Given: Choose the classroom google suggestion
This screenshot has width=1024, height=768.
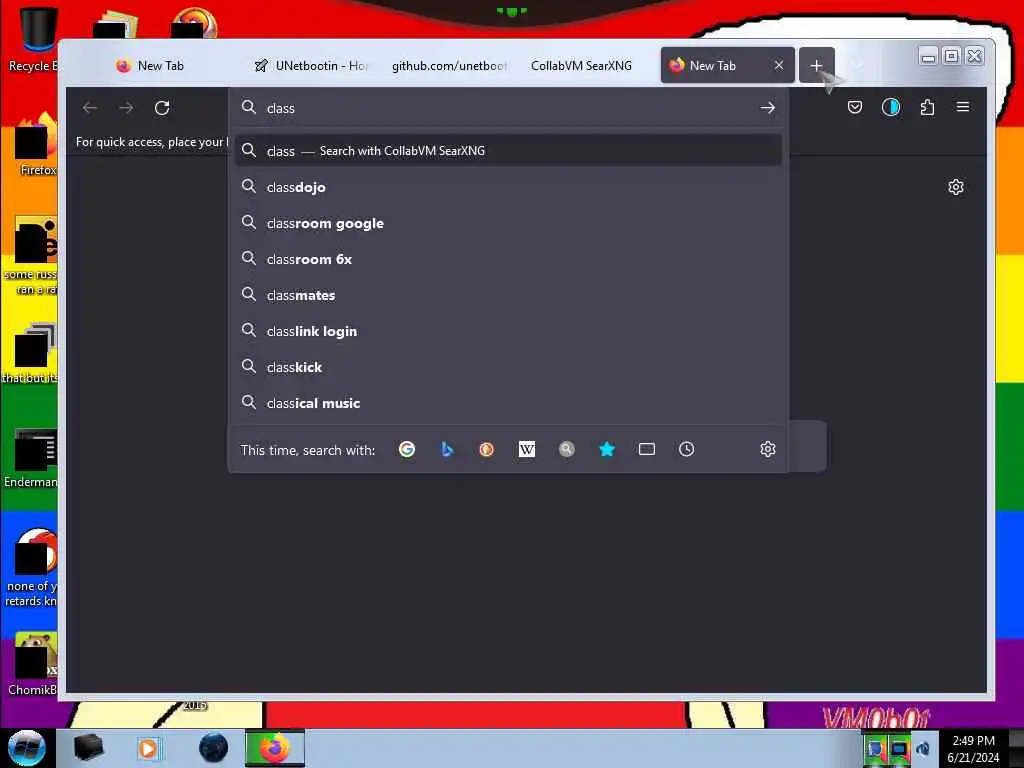Looking at the screenshot, I should point(508,223).
